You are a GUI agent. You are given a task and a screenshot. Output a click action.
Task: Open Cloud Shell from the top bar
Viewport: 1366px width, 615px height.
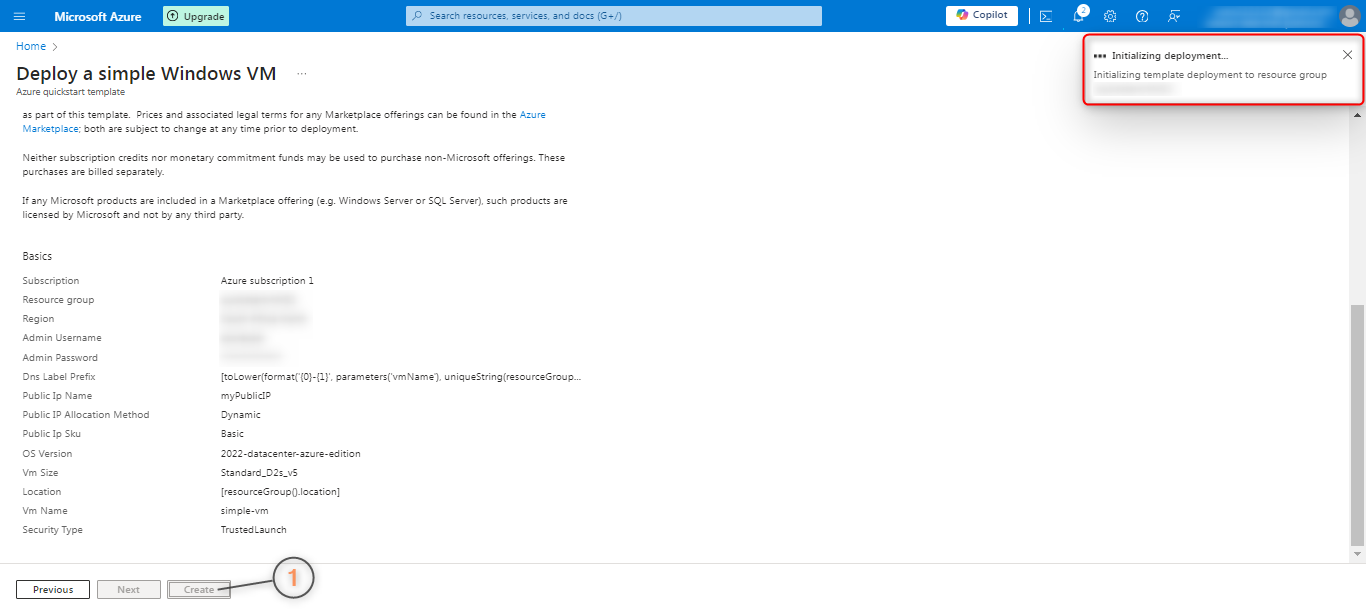click(x=1046, y=16)
